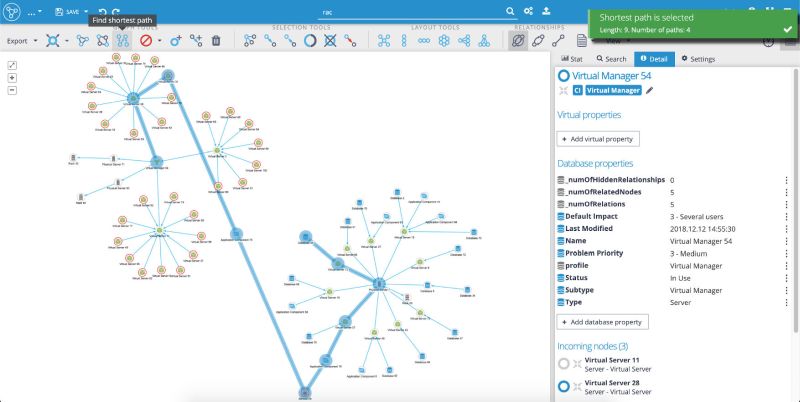800x402 pixels.
Task: Click the focus icon under Virtual Manager 54
Action: (563, 90)
